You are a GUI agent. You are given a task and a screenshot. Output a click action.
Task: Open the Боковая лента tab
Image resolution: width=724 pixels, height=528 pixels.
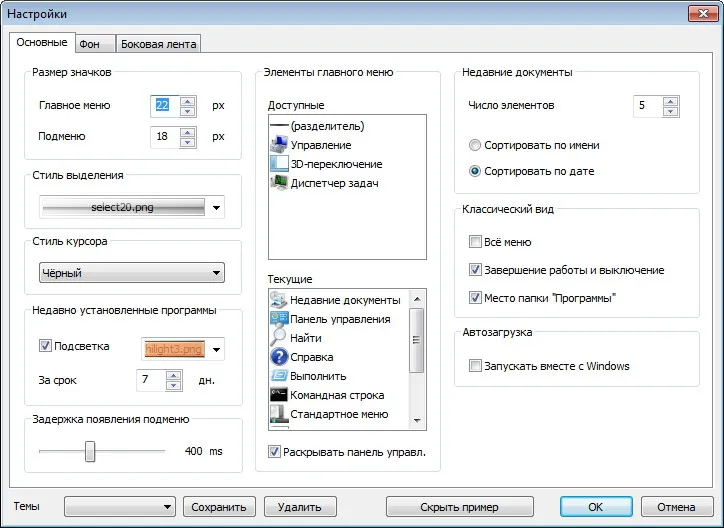click(158, 44)
